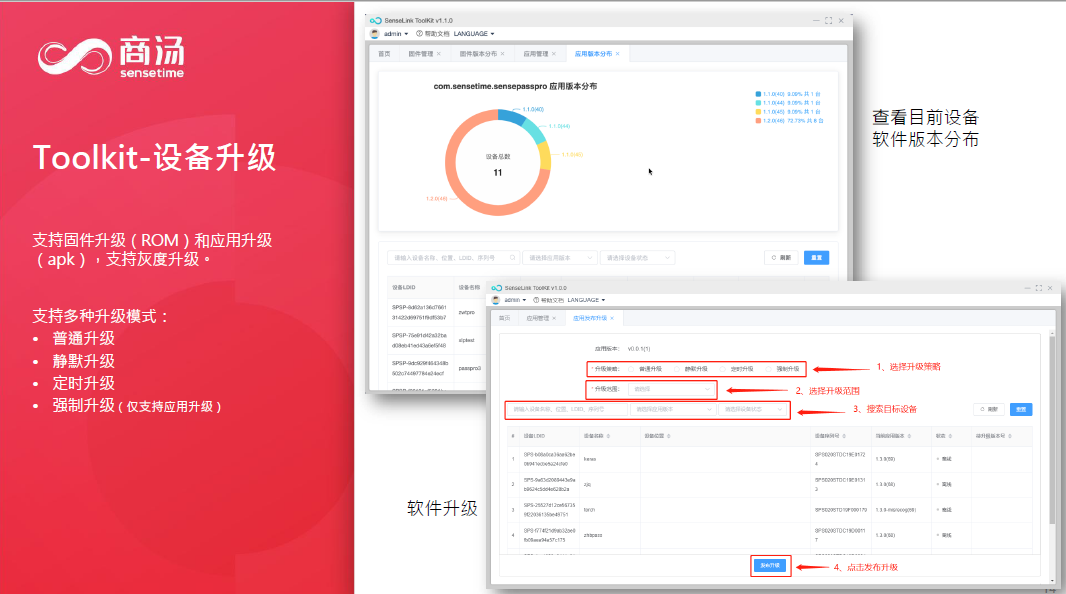Screen dimensions: 1066x594
Task: Sort the table by 设备名称 column
Action: [608, 436]
